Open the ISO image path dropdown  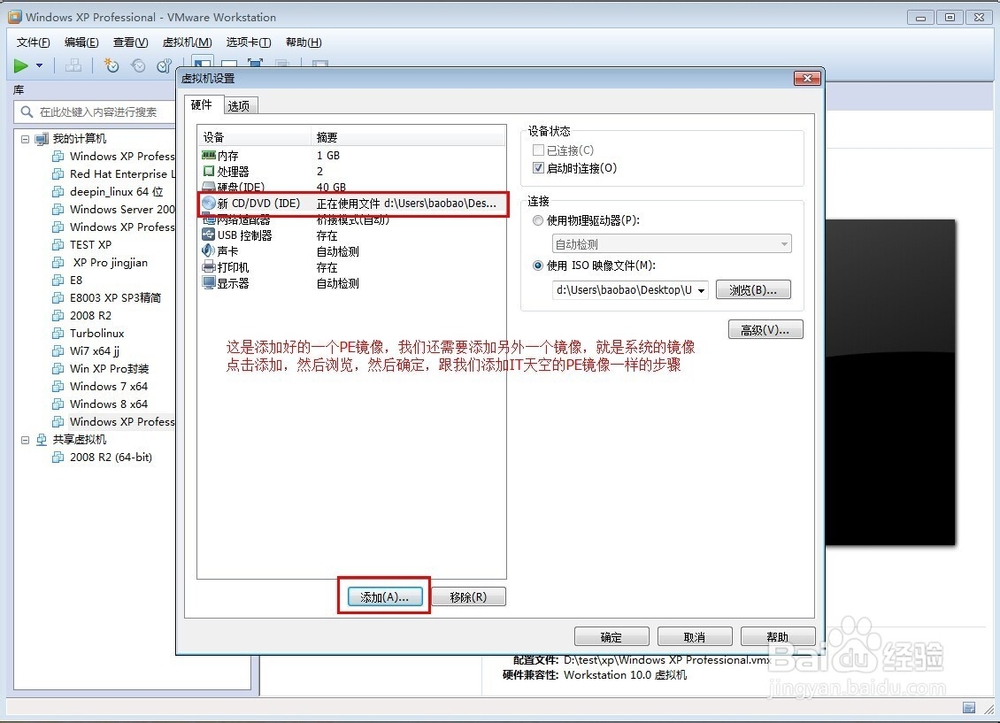(702, 290)
